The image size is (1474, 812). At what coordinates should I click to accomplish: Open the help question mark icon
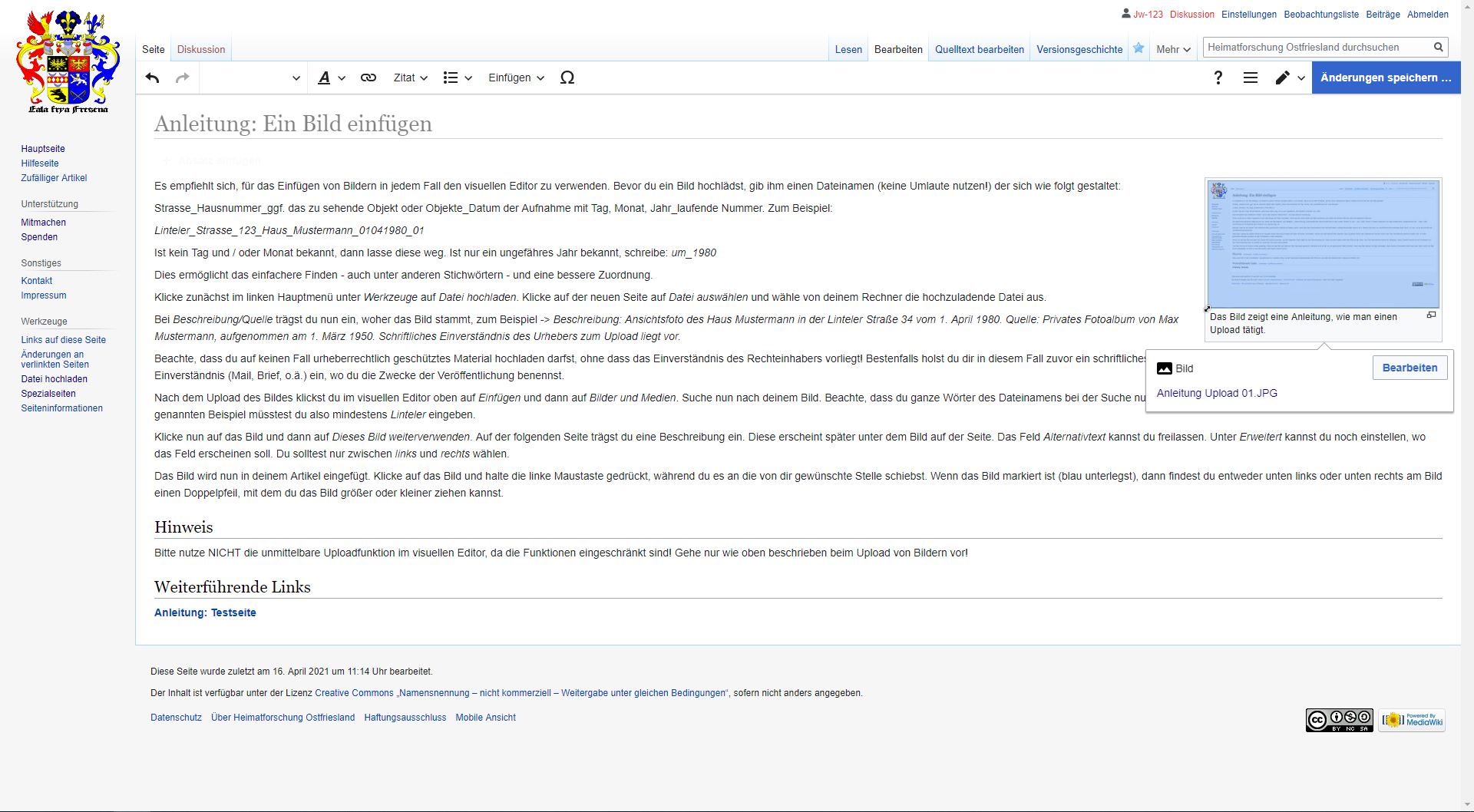1218,78
